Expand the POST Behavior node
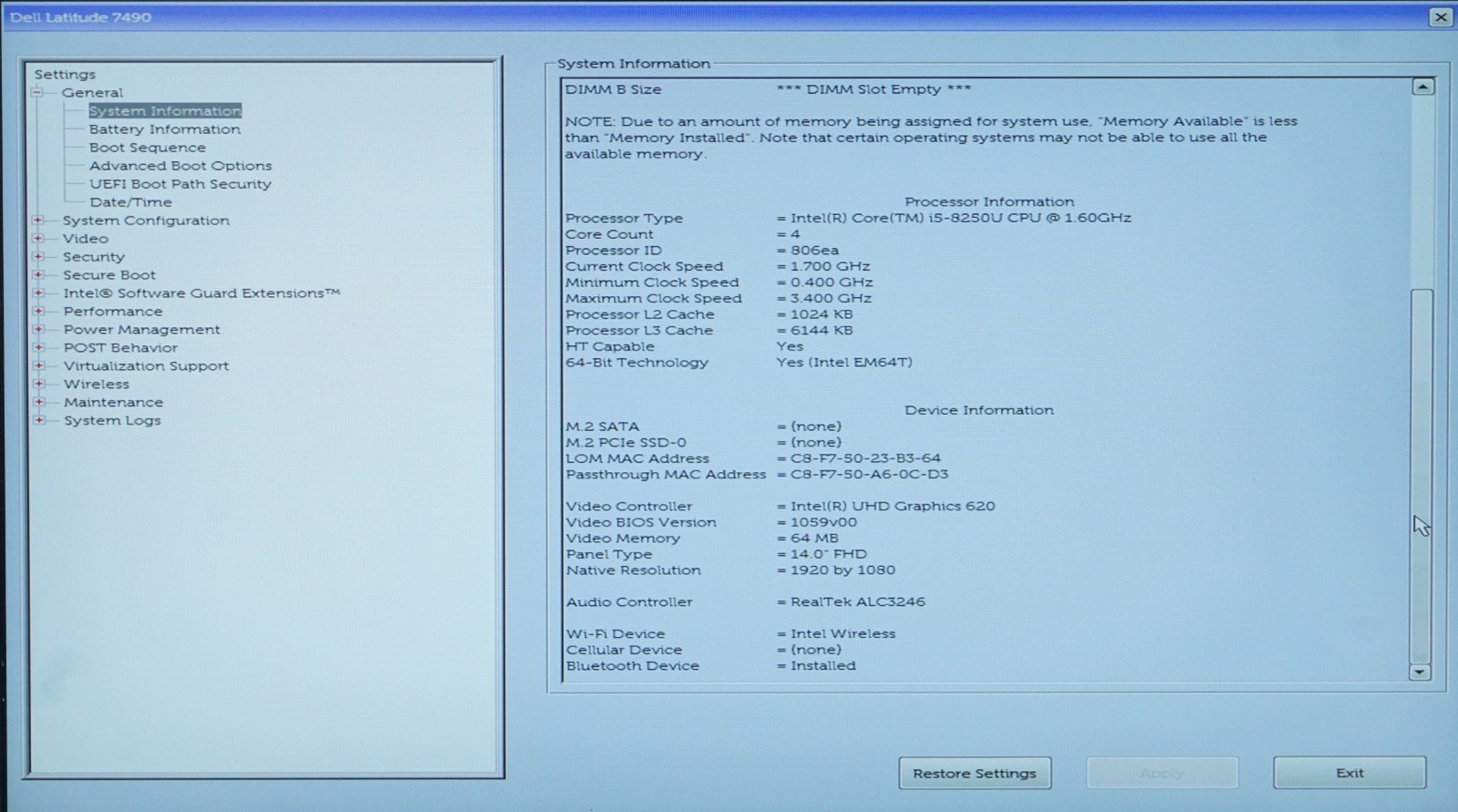 [37, 347]
